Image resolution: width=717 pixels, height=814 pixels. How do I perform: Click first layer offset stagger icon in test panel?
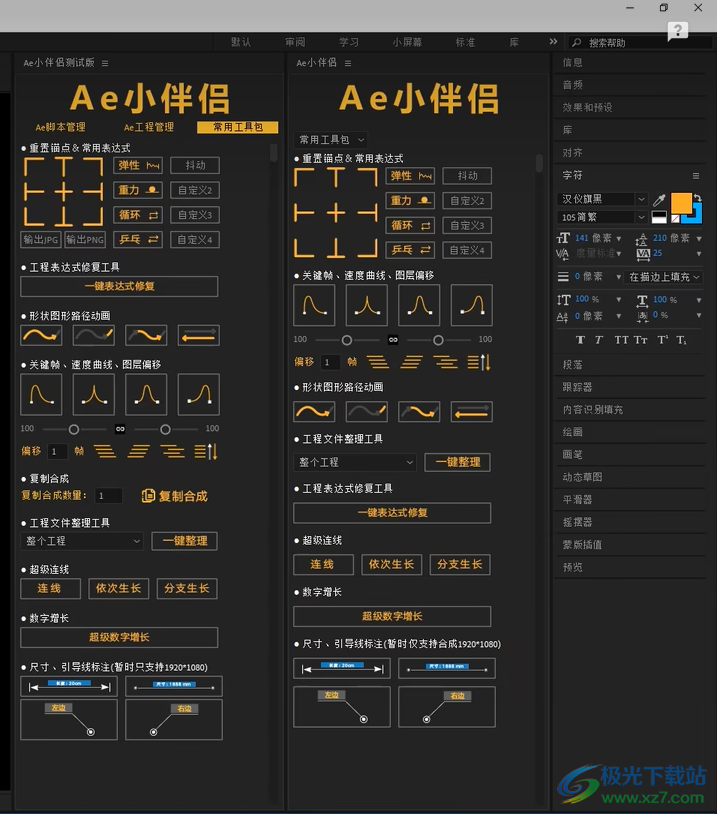tap(105, 451)
